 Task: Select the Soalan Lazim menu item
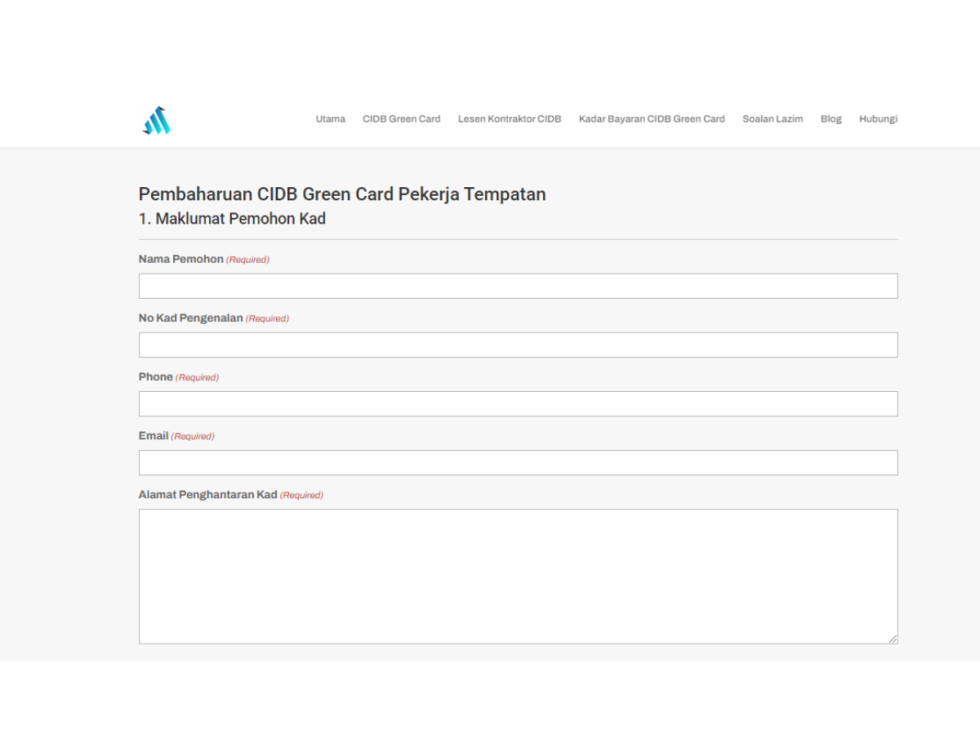click(x=772, y=119)
